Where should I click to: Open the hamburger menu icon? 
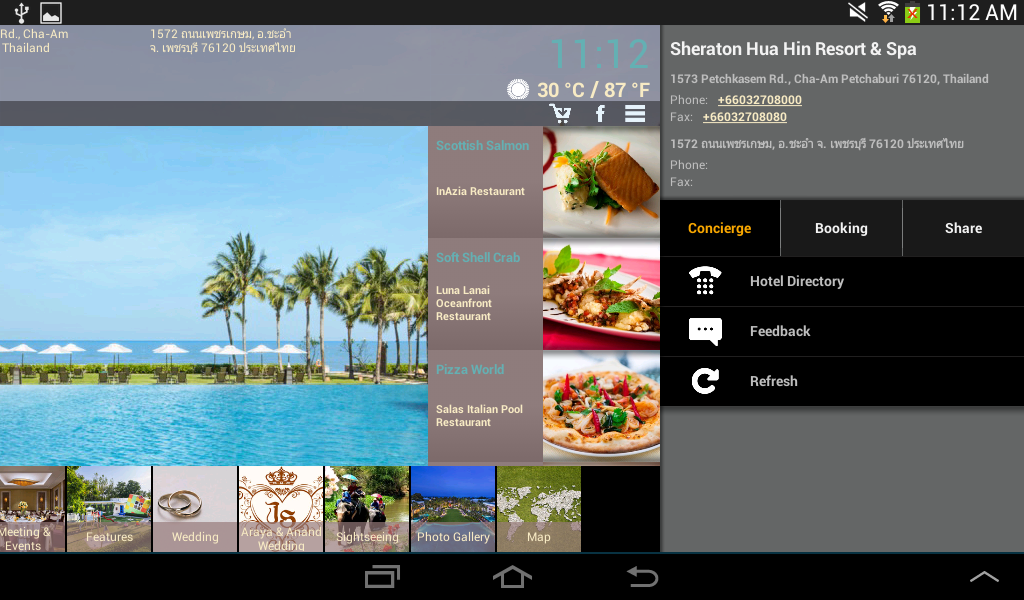pyautogui.click(x=635, y=114)
